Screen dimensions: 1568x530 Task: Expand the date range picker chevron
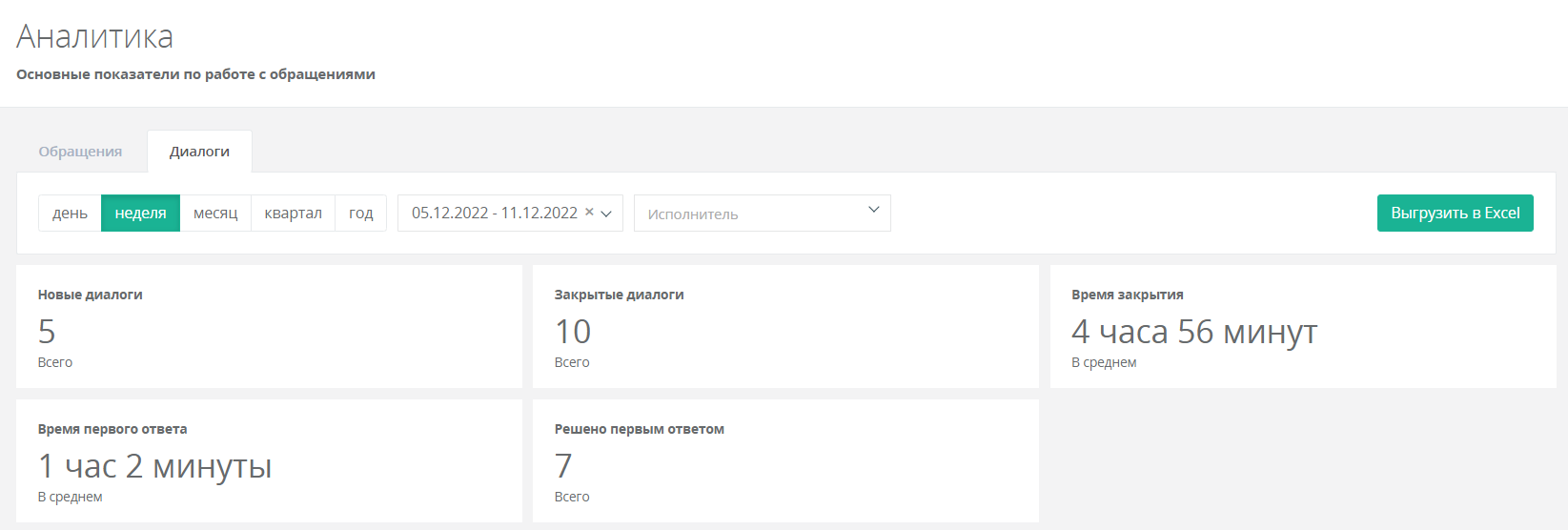click(606, 214)
